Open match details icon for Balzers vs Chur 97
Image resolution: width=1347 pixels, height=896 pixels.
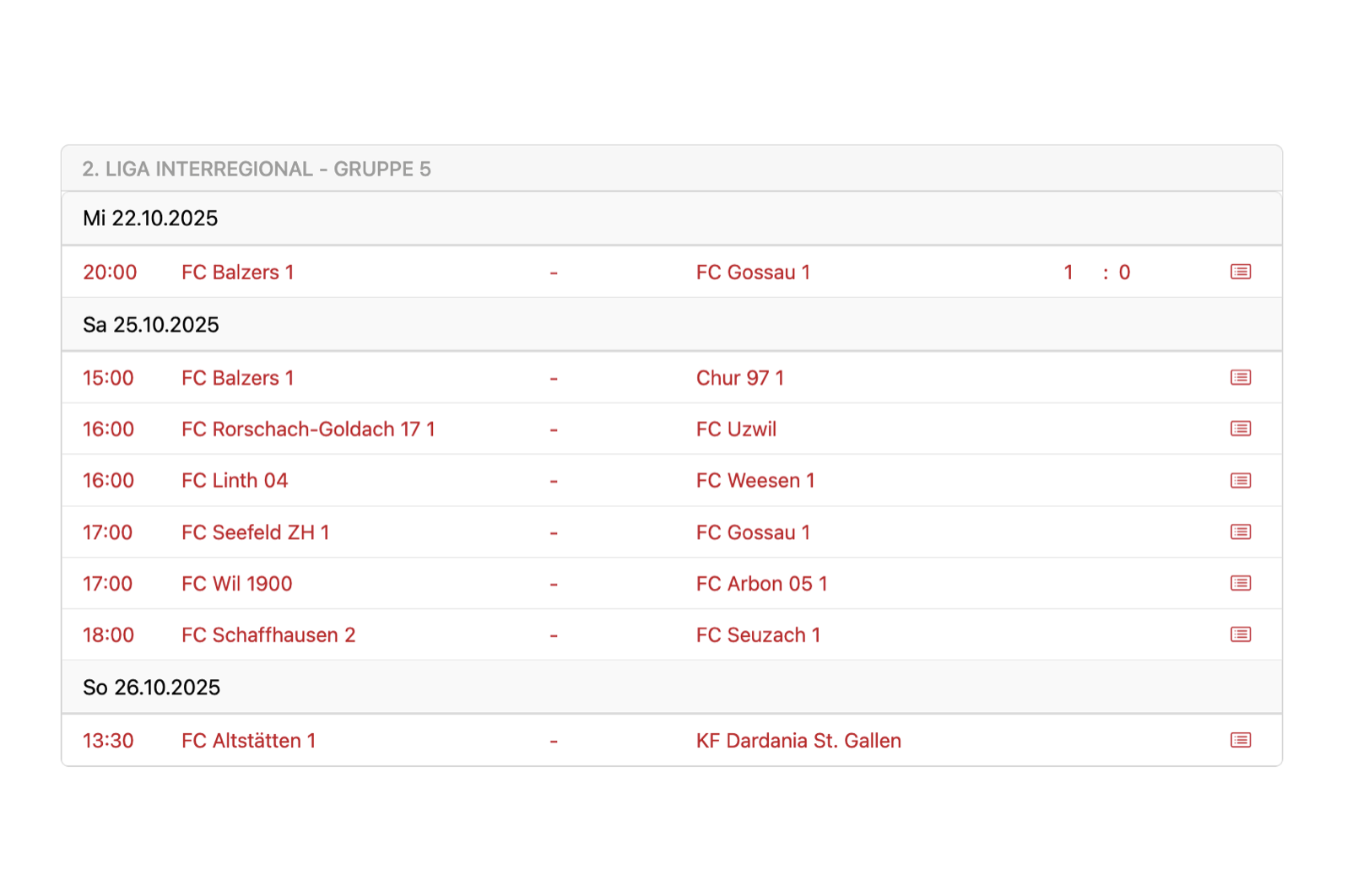[x=1240, y=377]
